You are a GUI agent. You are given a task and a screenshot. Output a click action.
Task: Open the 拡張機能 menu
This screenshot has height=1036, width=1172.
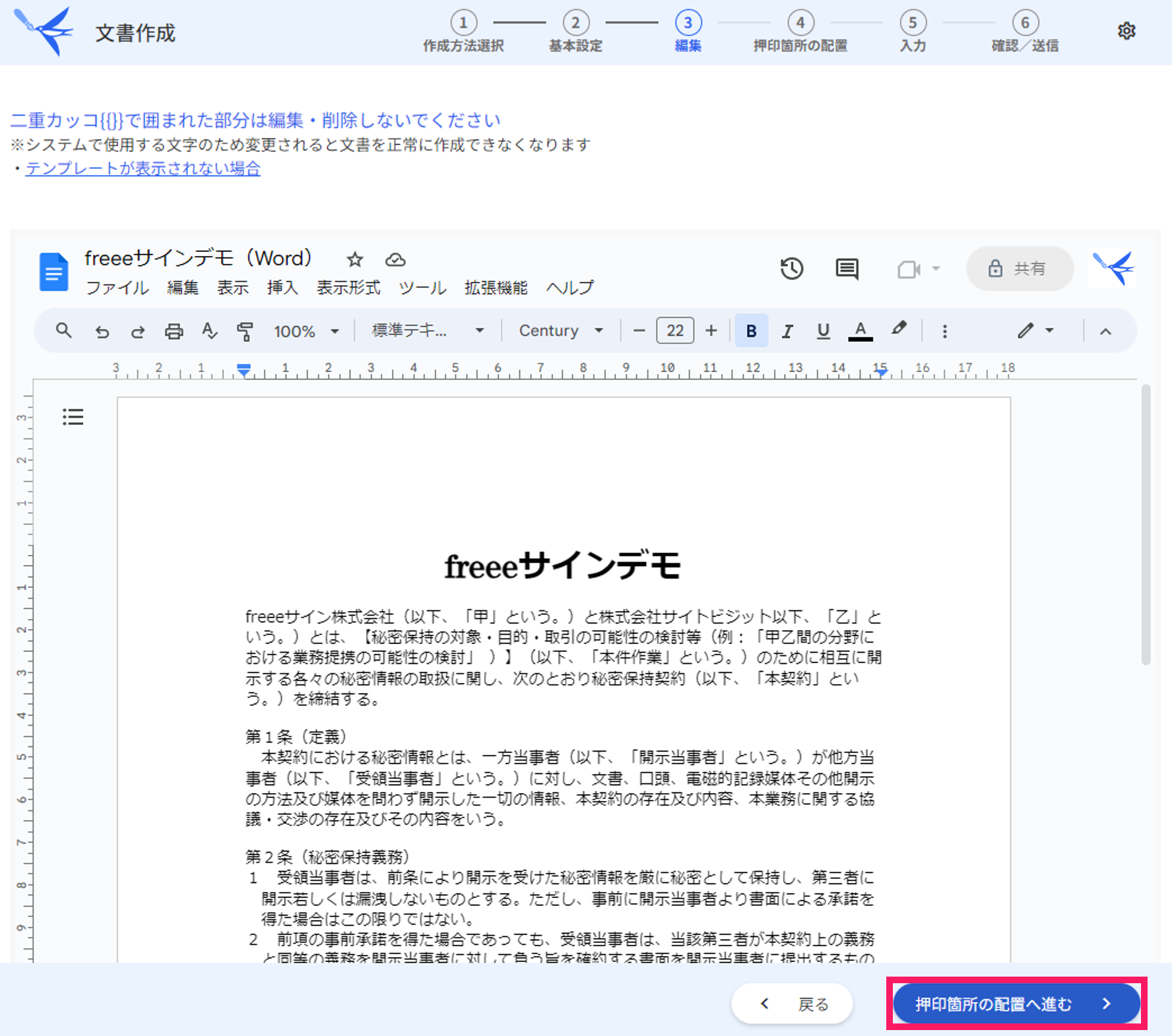click(x=496, y=288)
